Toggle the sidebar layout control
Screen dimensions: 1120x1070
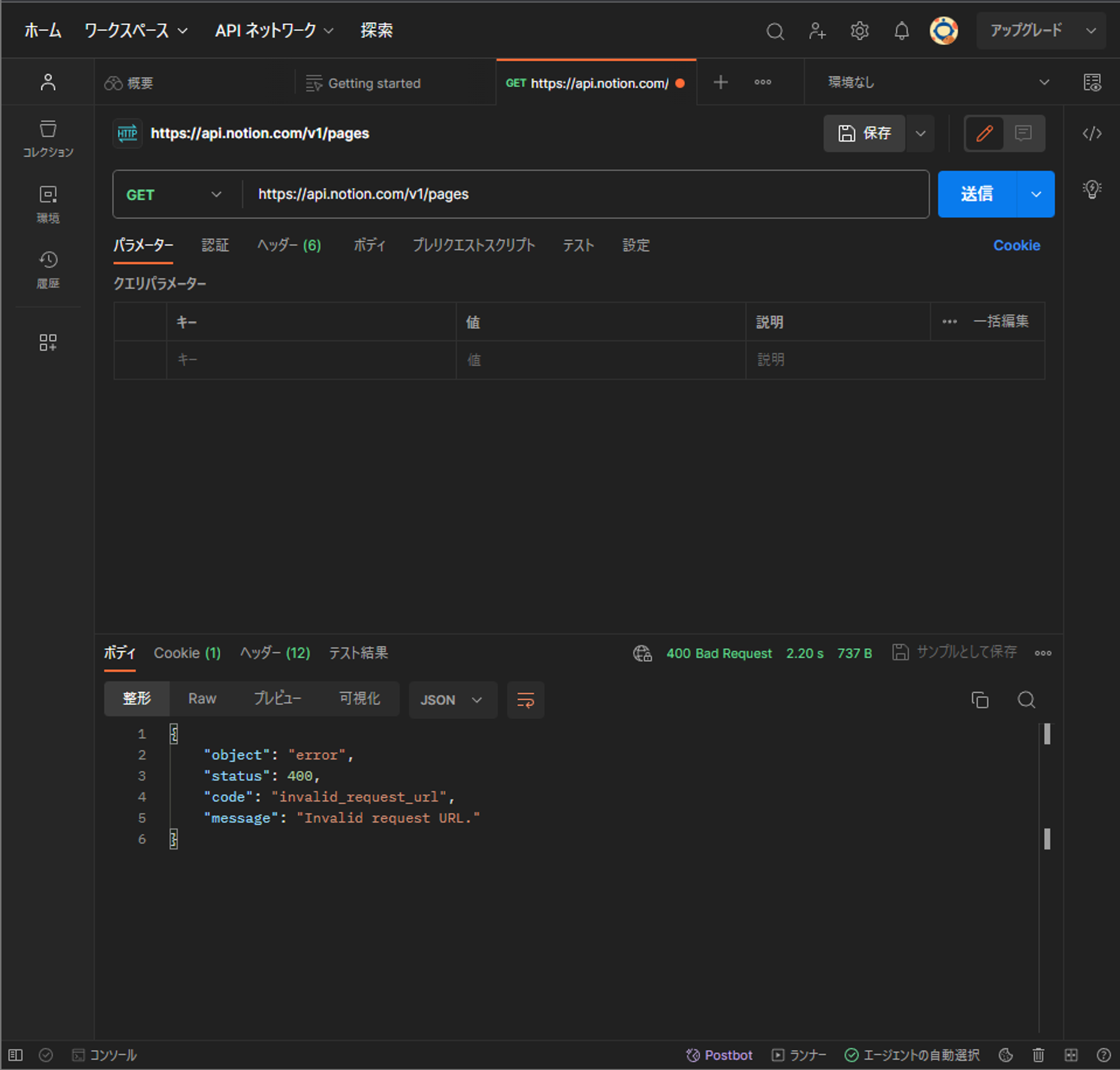pyautogui.click(x=15, y=1055)
